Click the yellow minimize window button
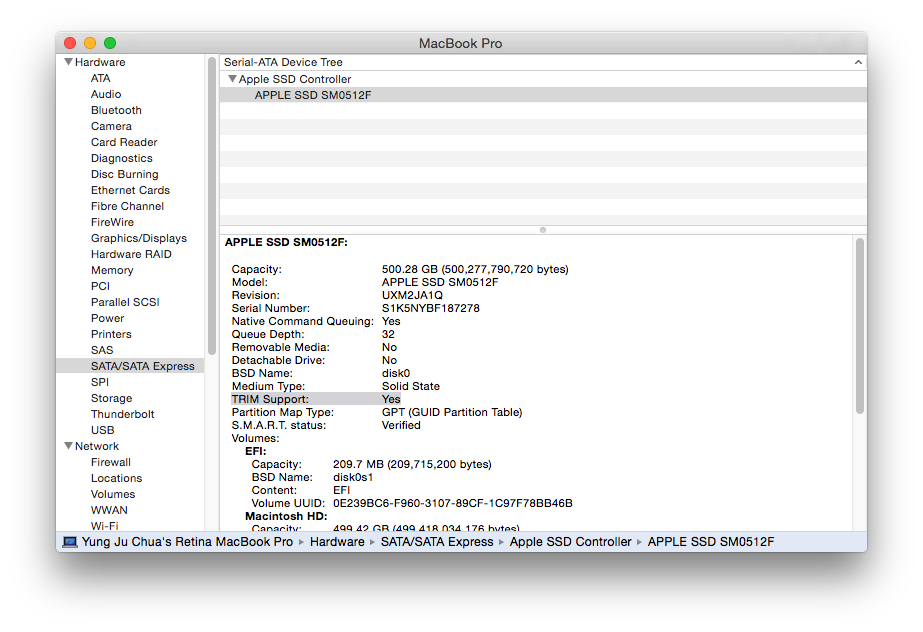Image resolution: width=923 pixels, height=632 pixels. tap(90, 43)
